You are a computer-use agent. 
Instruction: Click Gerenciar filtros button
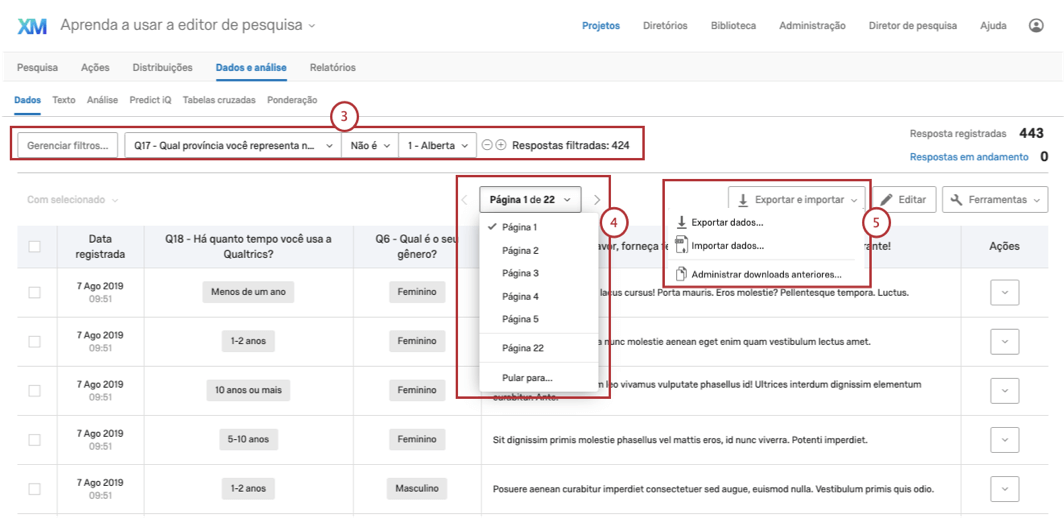(67, 145)
